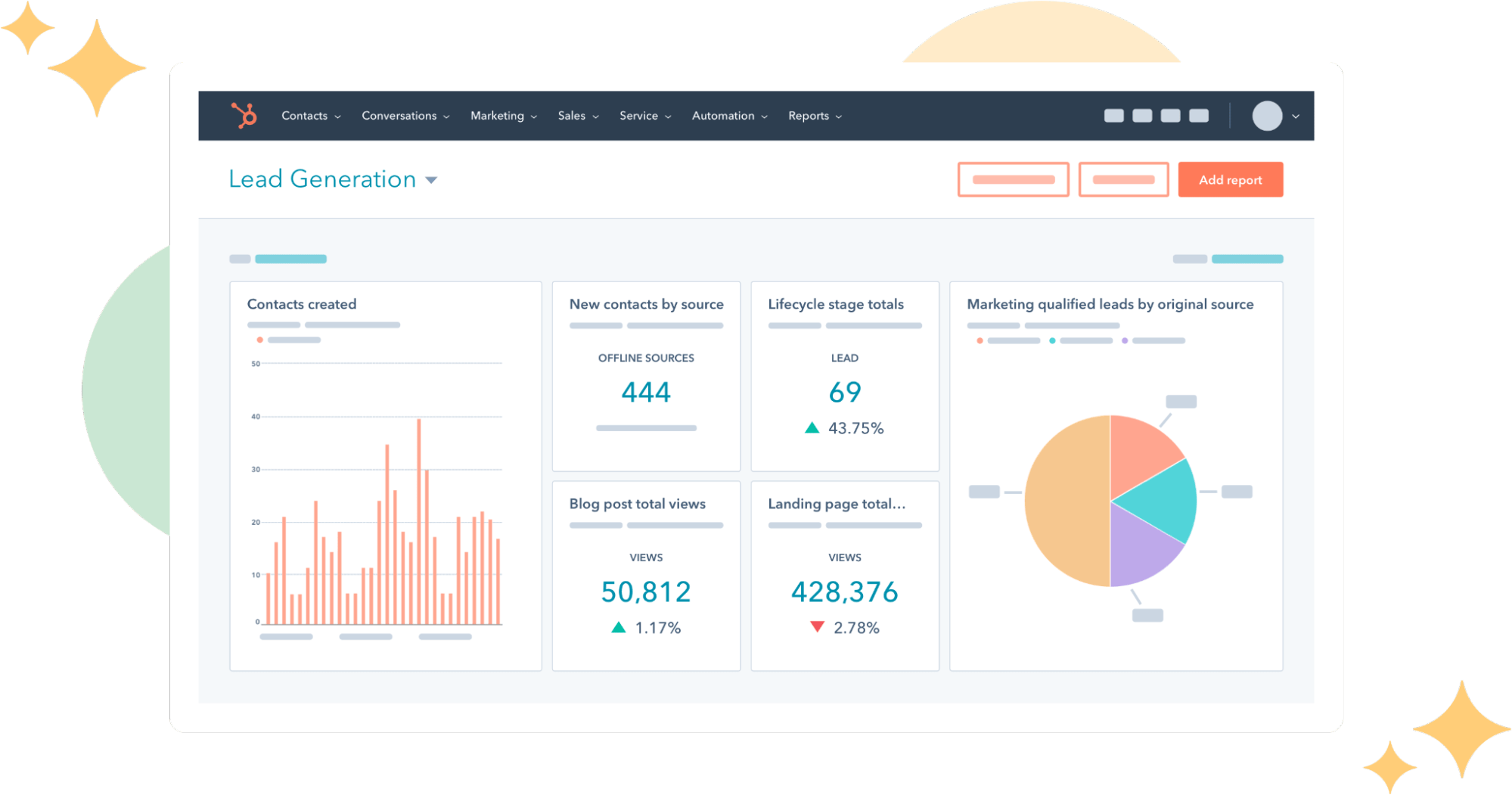Open the Marketing menu
The width and height of the screenshot is (1512, 795).
click(498, 116)
